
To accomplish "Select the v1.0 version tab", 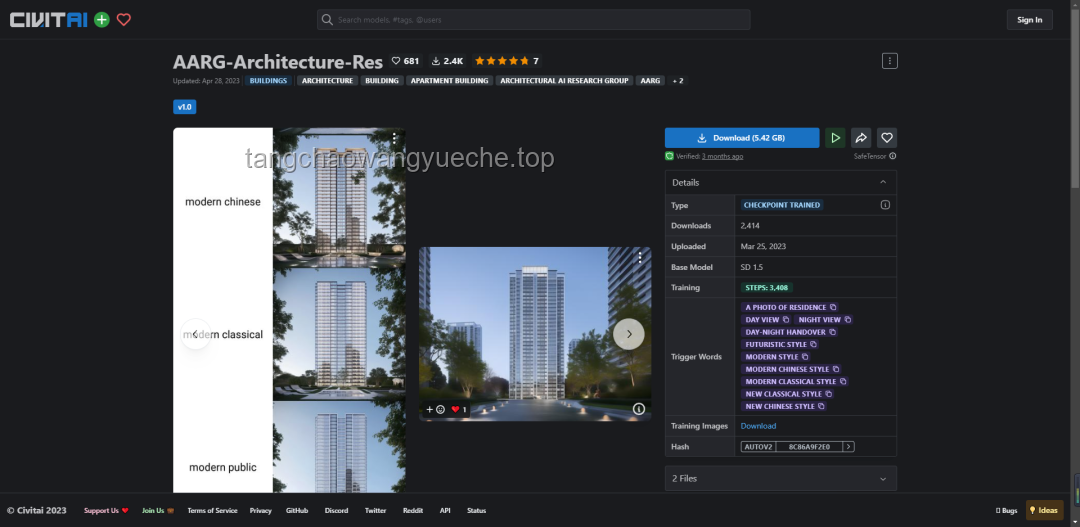I will point(185,107).
